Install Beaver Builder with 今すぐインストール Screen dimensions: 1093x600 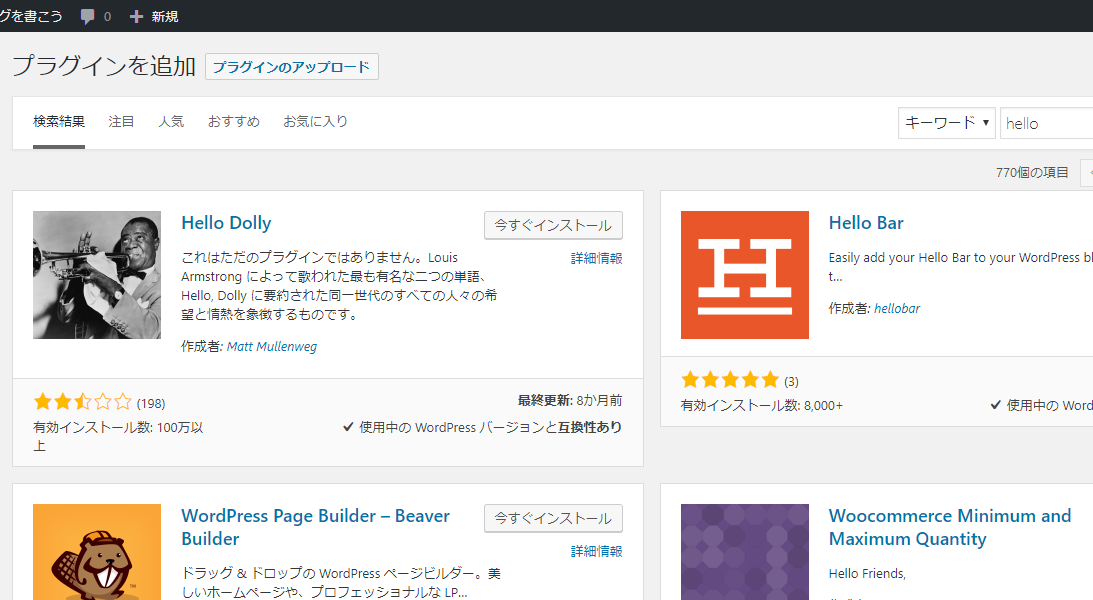[553, 518]
